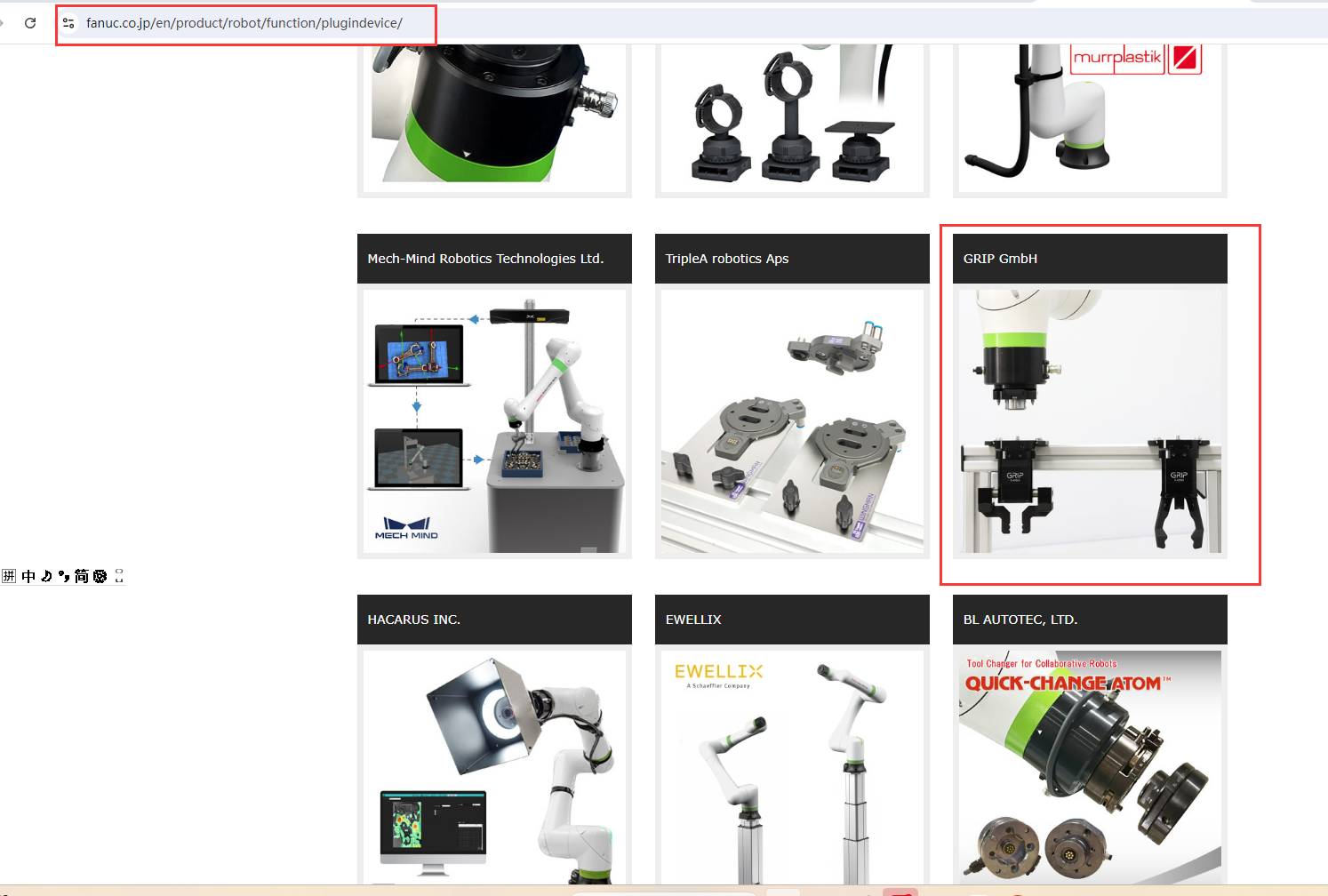
Task: Open IME settings gear icon
Action: coord(100,576)
